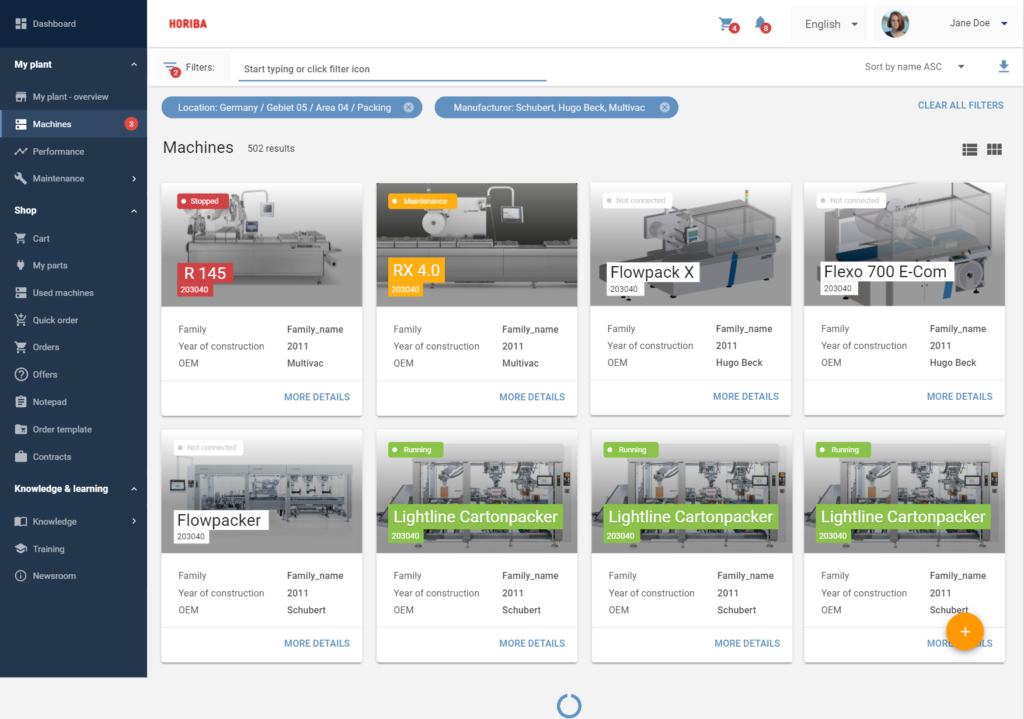Click the filter icon with badge
The width and height of the screenshot is (1024, 719).
tap(171, 68)
